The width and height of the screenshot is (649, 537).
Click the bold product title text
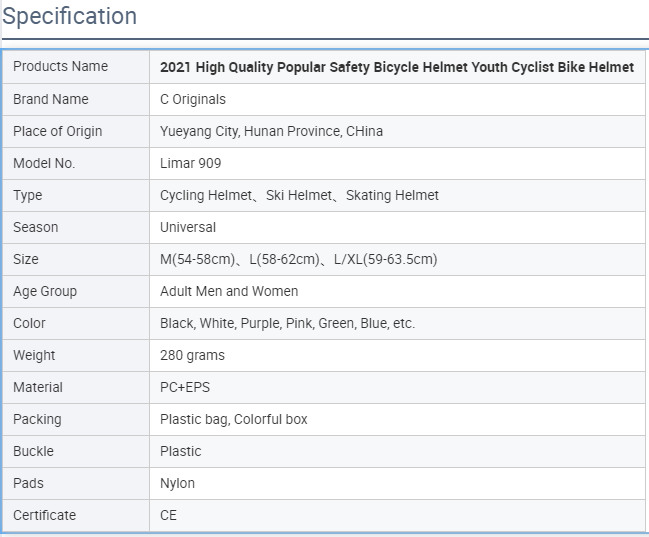click(397, 67)
